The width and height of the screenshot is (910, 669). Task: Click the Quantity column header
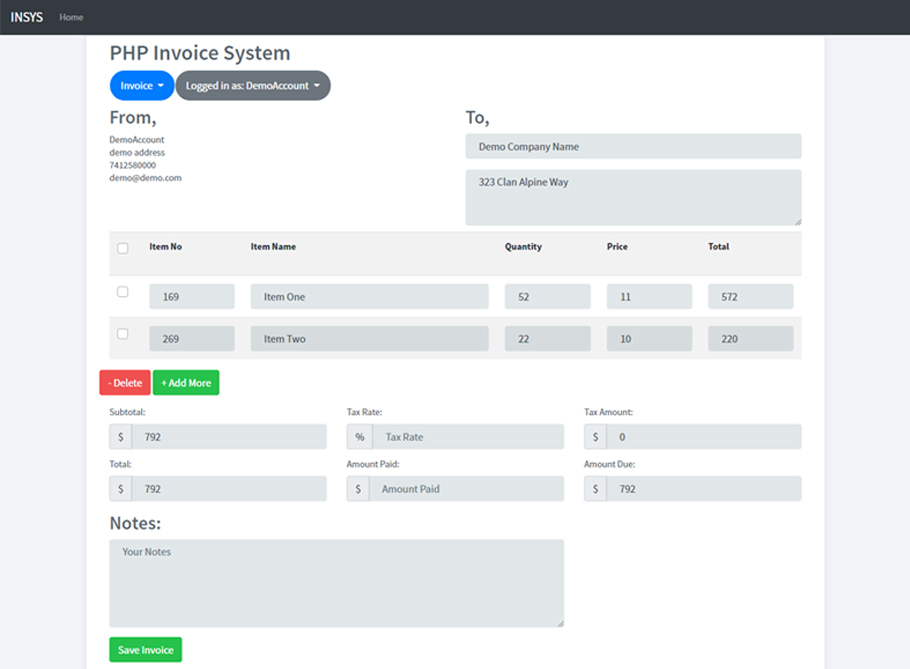[x=523, y=247]
